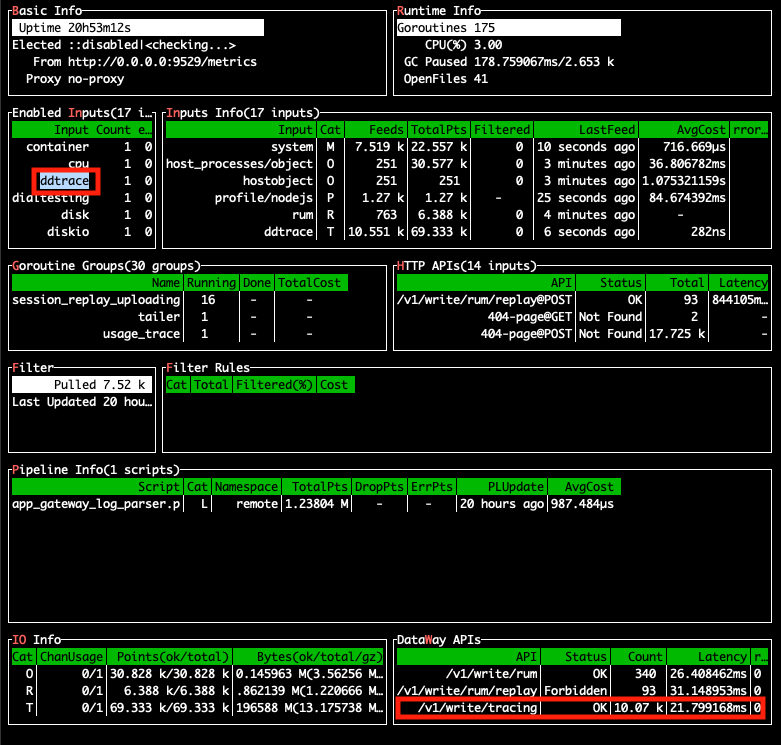The width and height of the screenshot is (781, 745).
Task: Click the 10.07 k count for tracing
Action: pyautogui.click(x=639, y=708)
